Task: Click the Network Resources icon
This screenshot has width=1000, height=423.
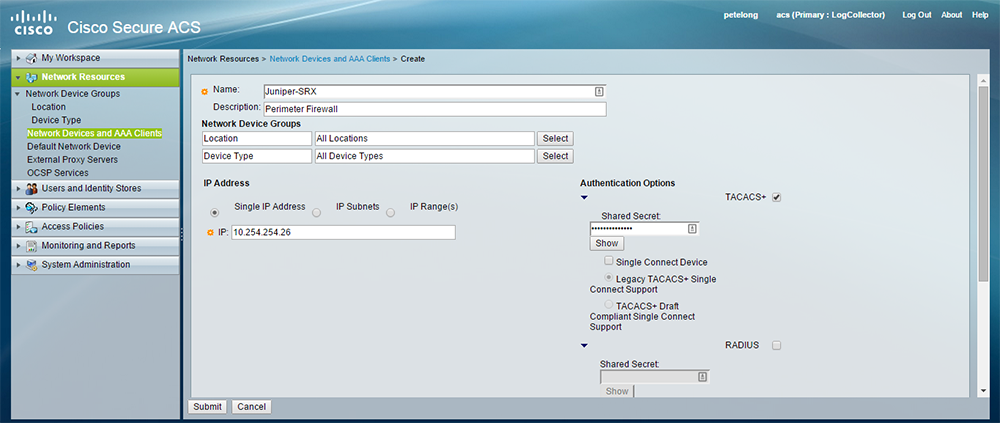Action: click(32, 77)
